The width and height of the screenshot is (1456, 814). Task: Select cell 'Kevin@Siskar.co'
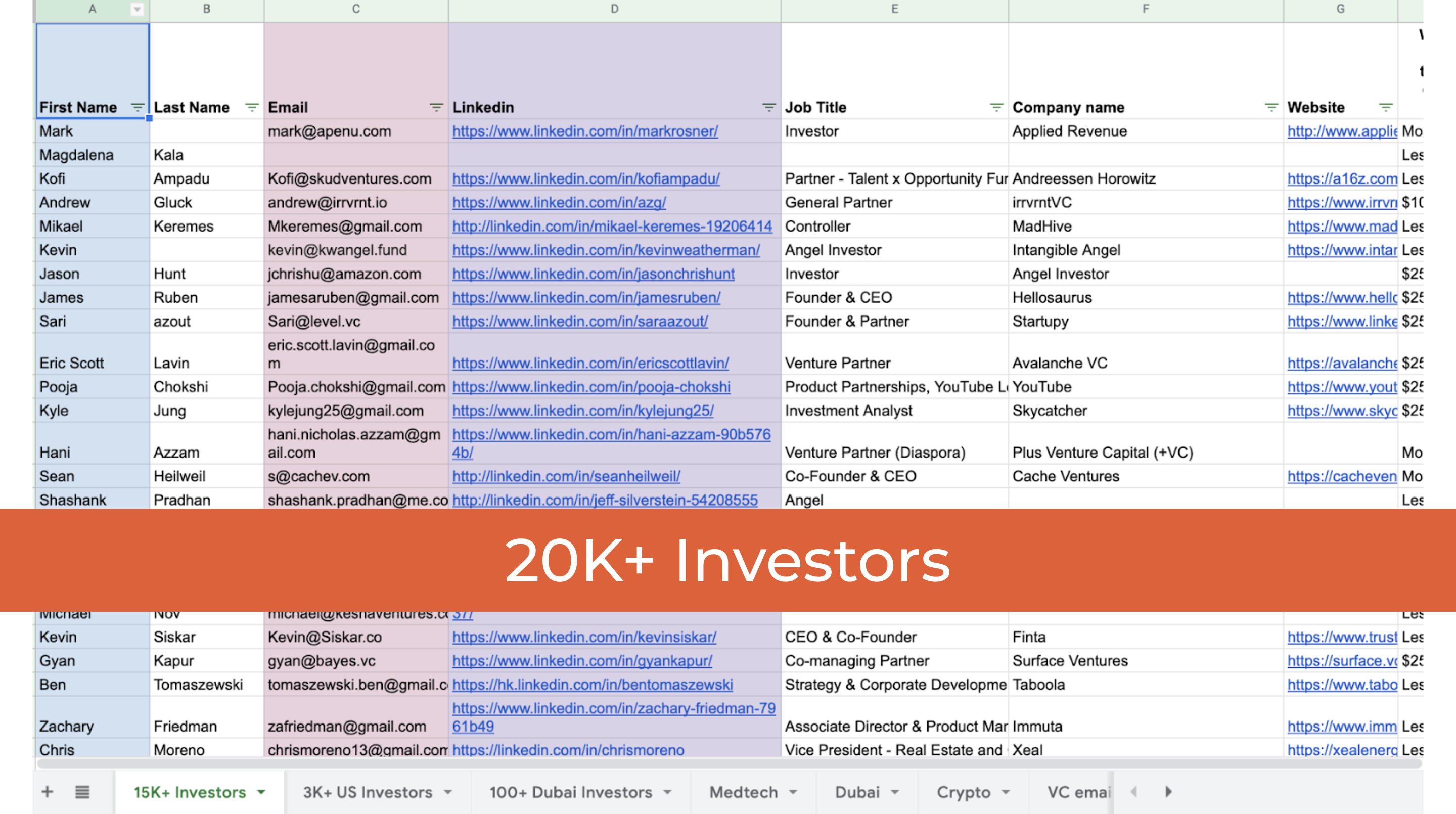point(356,637)
